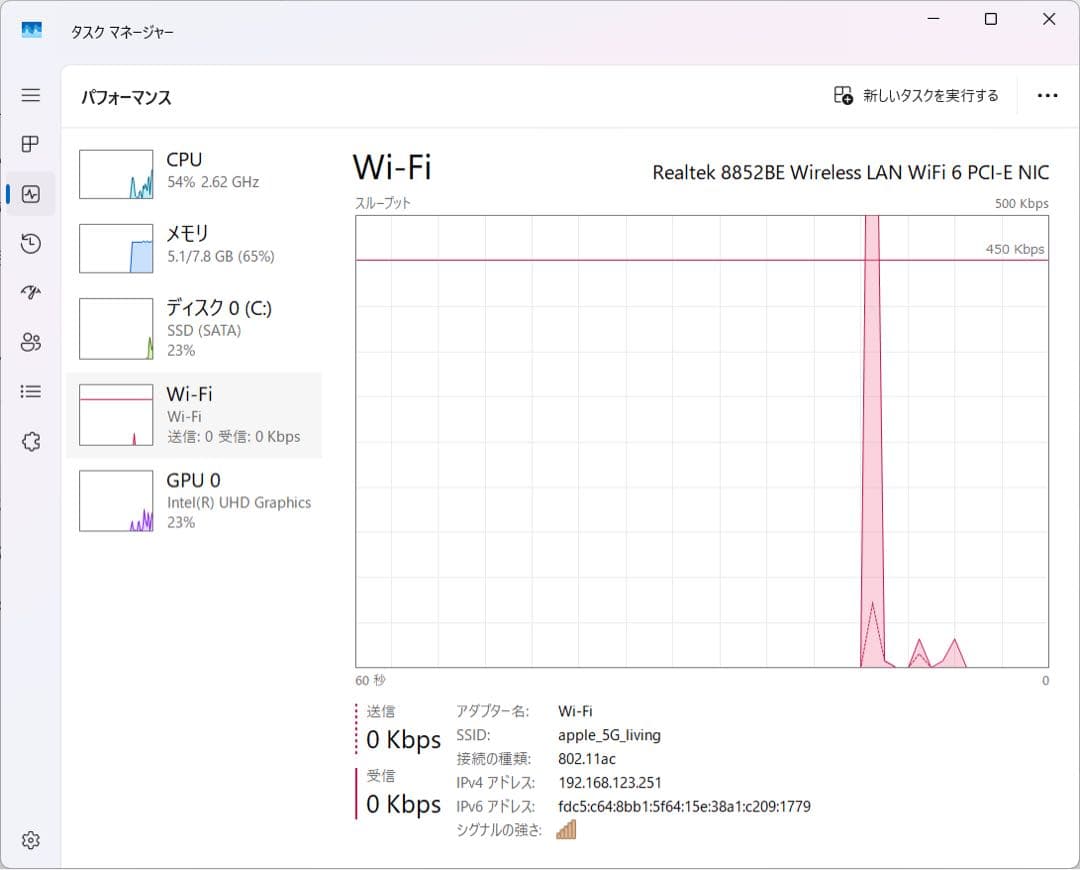Open the Startup apps page icon
This screenshot has width=1080, height=870.
30,292
